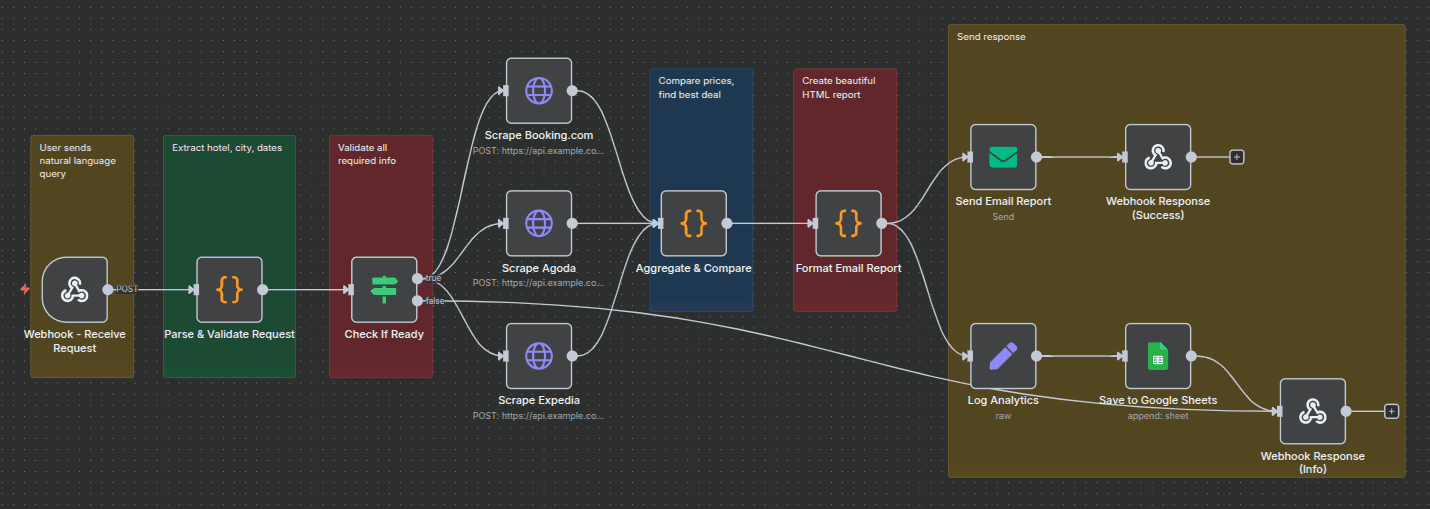
Task: Select the Webhook Response (Info) node icon
Action: (x=1312, y=411)
